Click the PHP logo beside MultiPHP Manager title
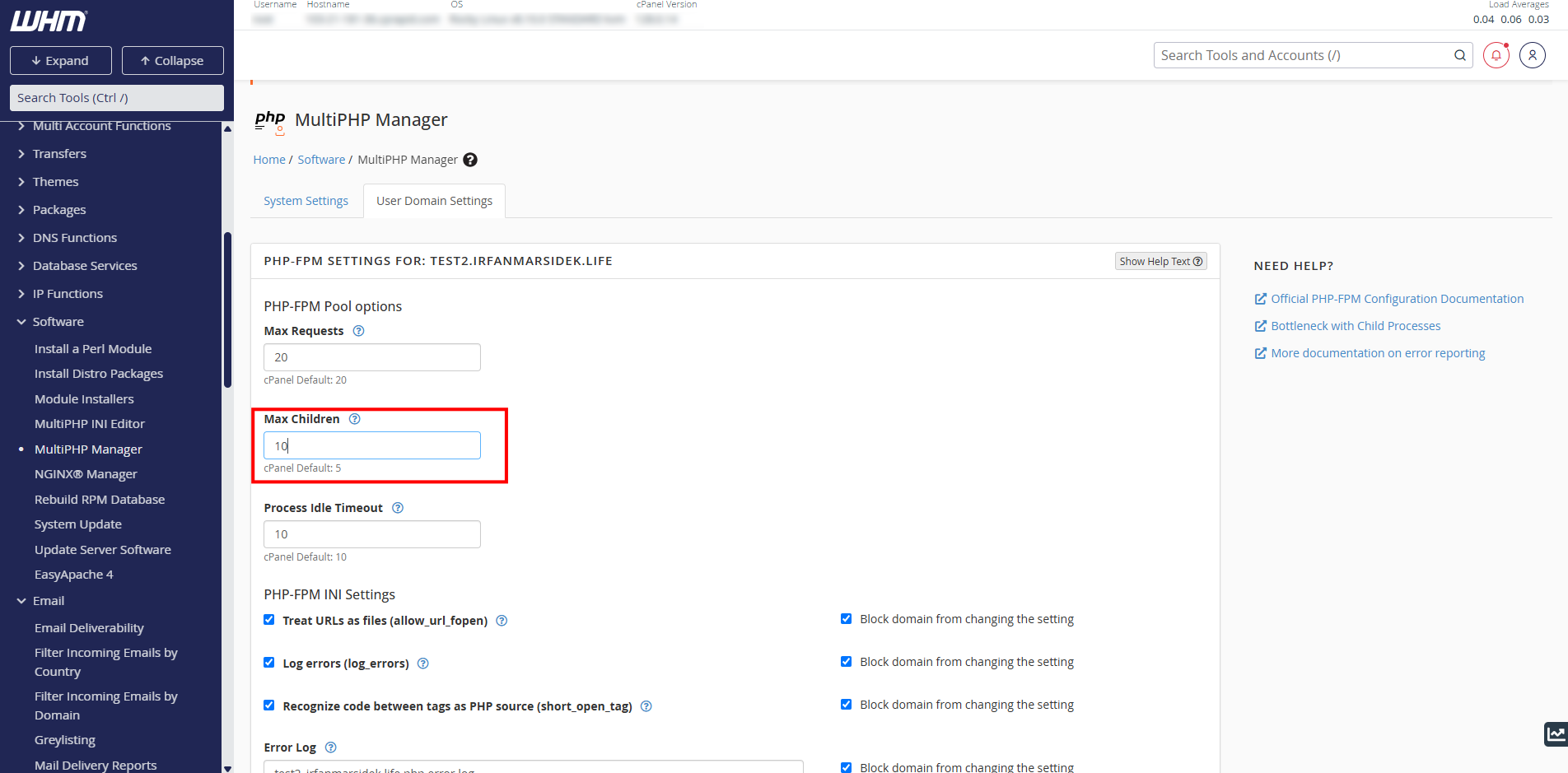The height and width of the screenshot is (773, 1568). [270, 122]
